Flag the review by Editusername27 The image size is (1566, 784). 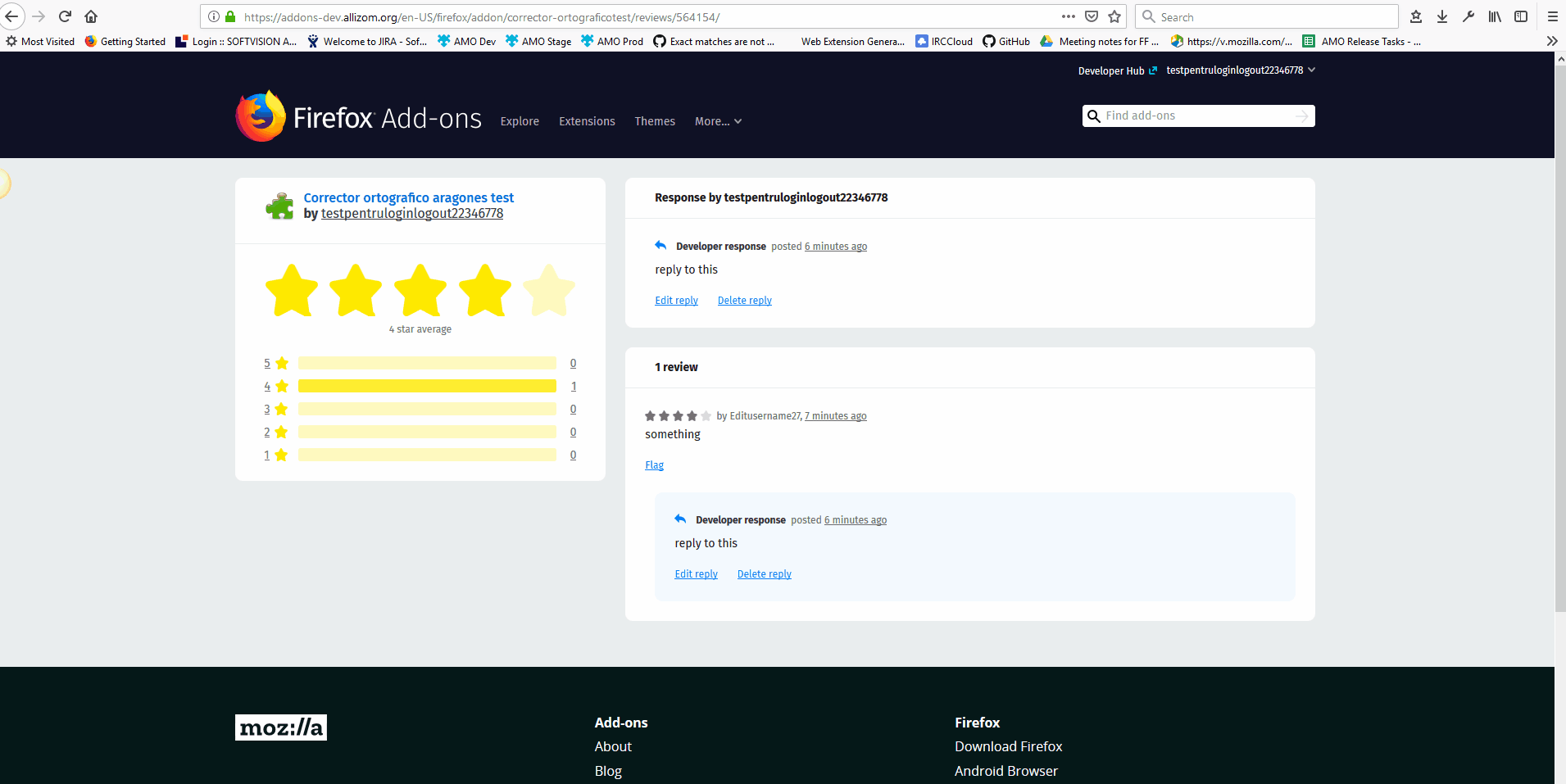pos(654,465)
